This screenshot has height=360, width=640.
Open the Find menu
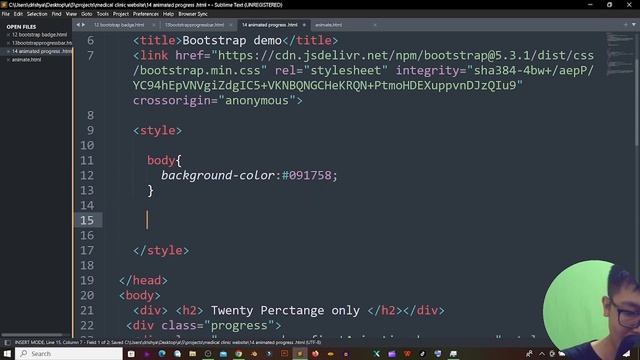[x=56, y=14]
